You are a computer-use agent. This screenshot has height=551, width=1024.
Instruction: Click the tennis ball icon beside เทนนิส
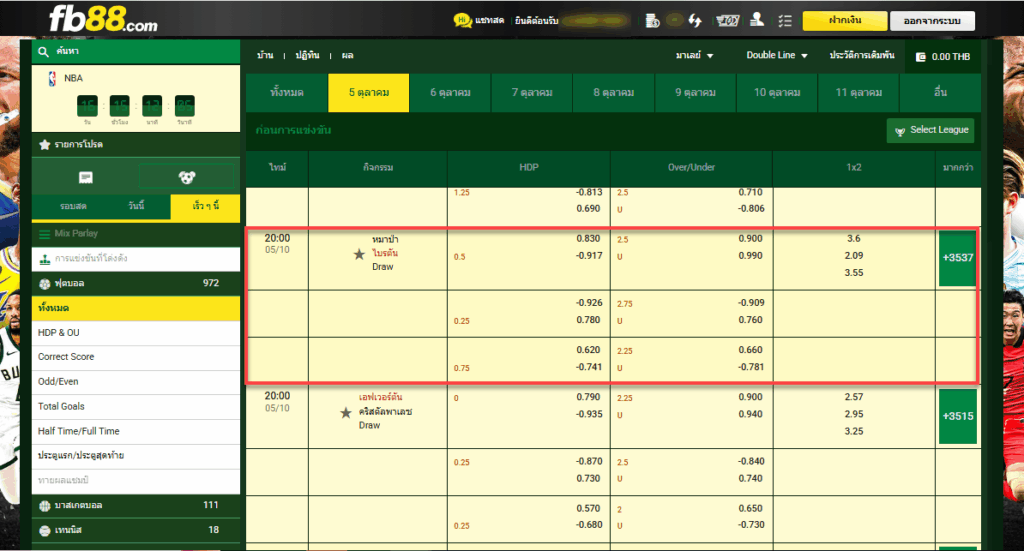point(44,531)
